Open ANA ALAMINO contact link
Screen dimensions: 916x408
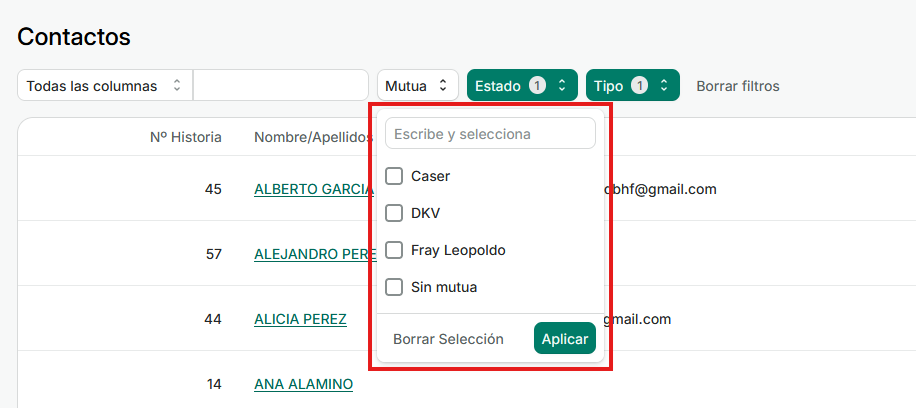(303, 384)
